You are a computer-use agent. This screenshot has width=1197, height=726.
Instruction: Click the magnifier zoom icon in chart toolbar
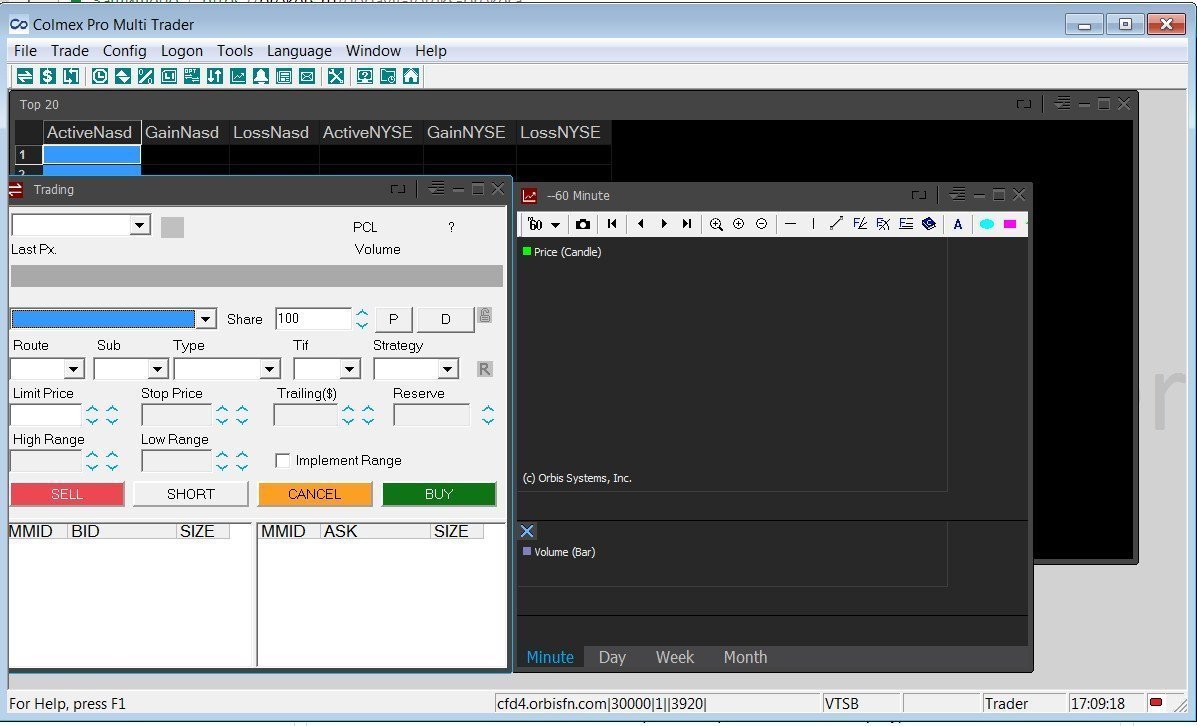[x=716, y=224]
